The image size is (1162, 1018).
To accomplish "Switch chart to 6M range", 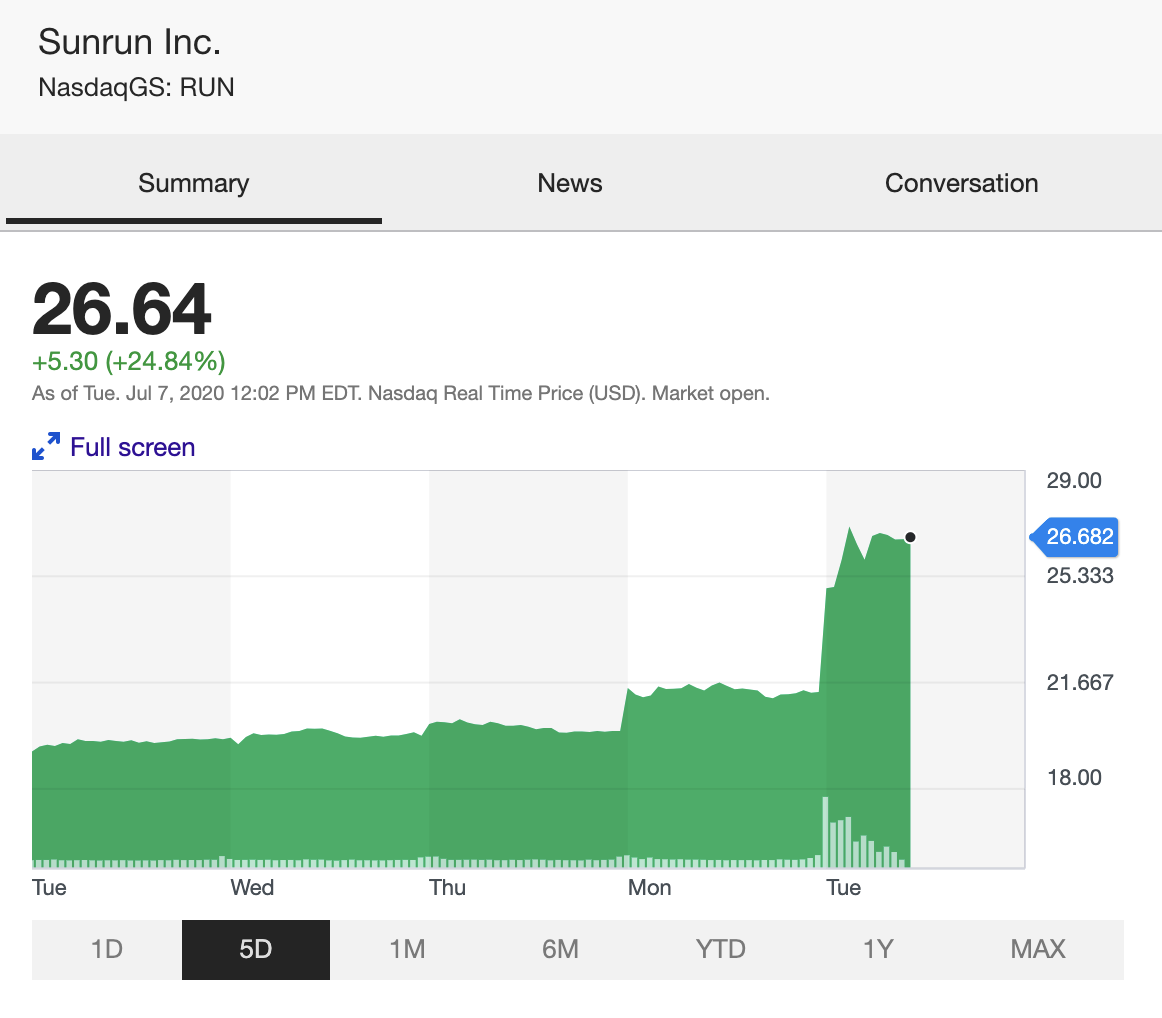I will [x=560, y=949].
